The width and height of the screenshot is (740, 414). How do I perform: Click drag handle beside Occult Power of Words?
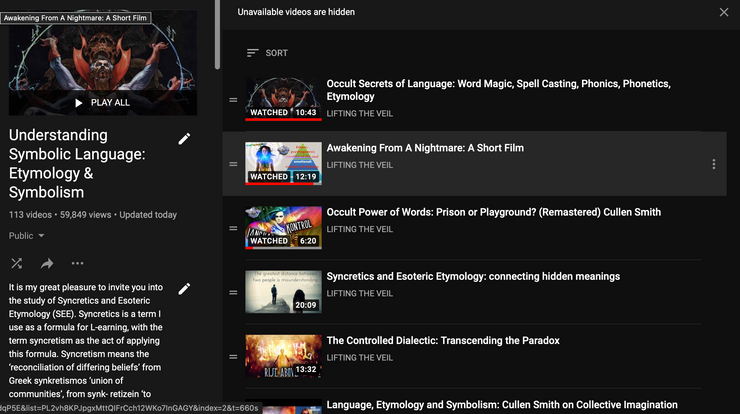pyautogui.click(x=233, y=228)
